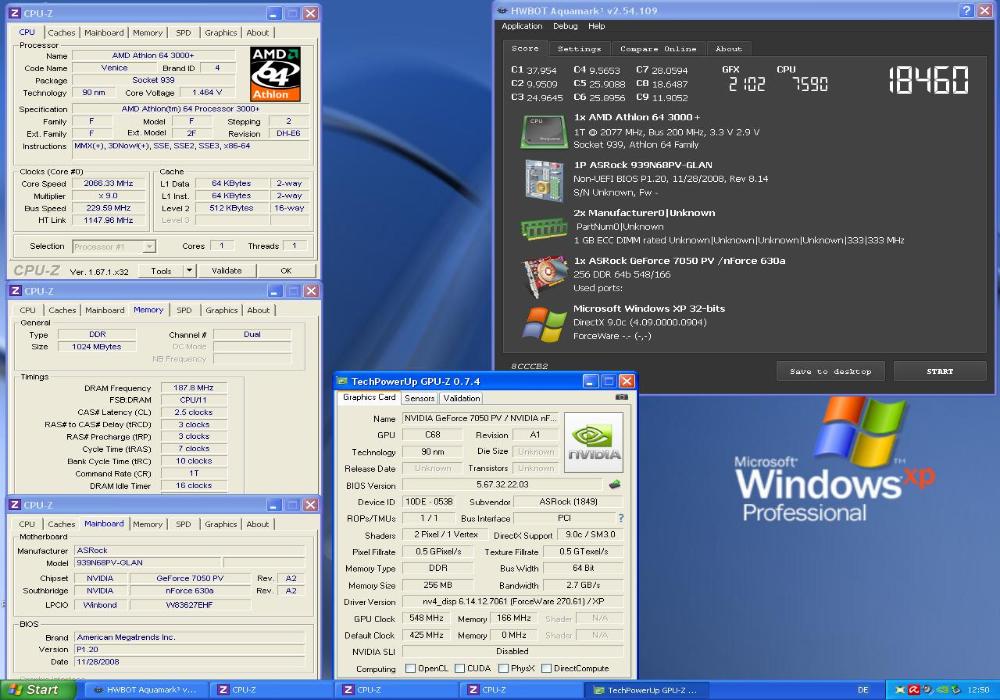Open the About tab in HWBOT Aquamark
Image resolution: width=1000 pixels, height=700 pixels.
728,48
